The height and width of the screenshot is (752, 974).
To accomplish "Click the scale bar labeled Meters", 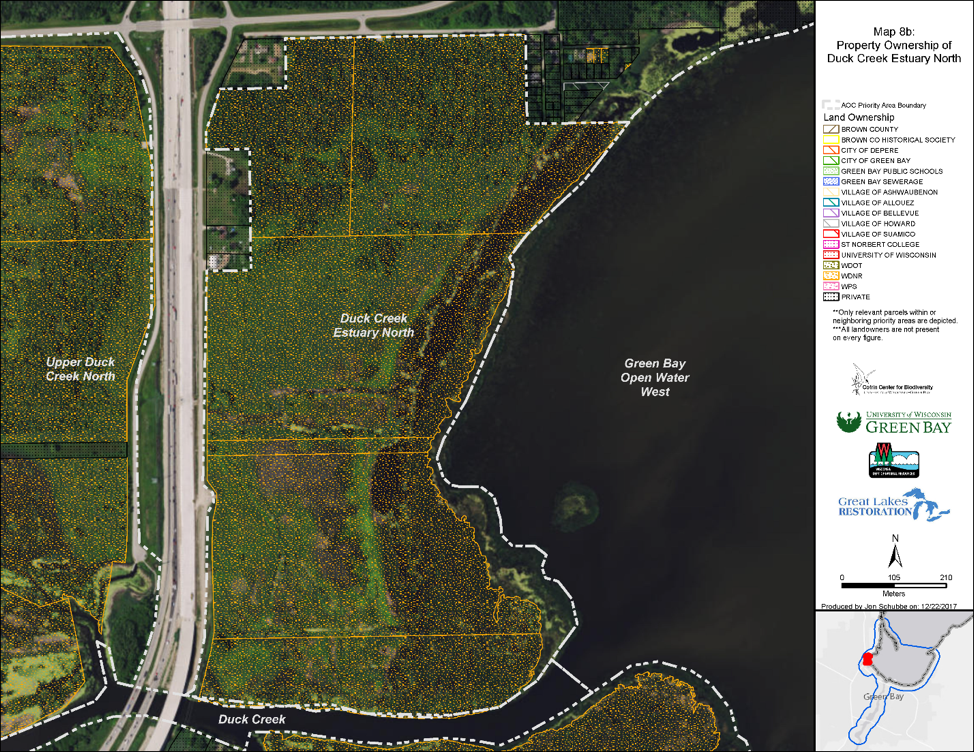I will click(892, 585).
